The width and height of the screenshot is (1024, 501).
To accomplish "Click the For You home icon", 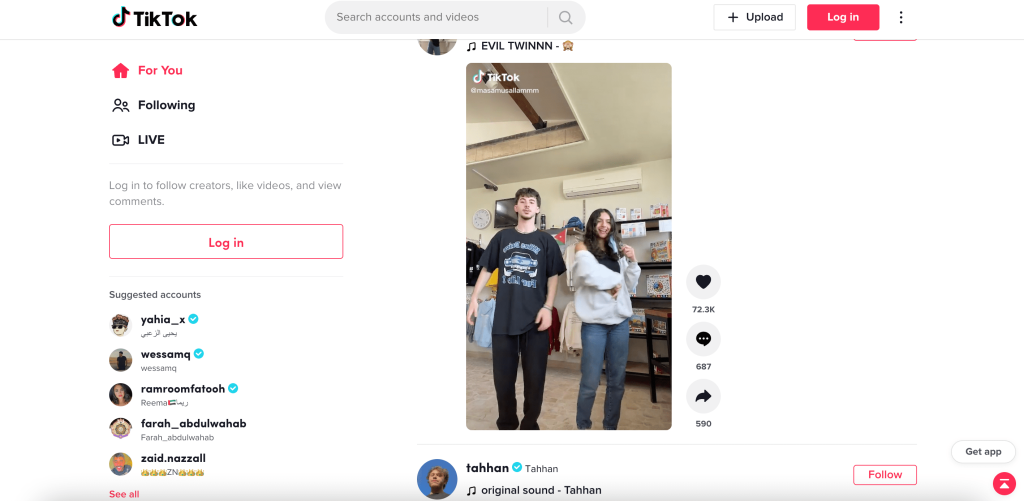I will (120, 71).
